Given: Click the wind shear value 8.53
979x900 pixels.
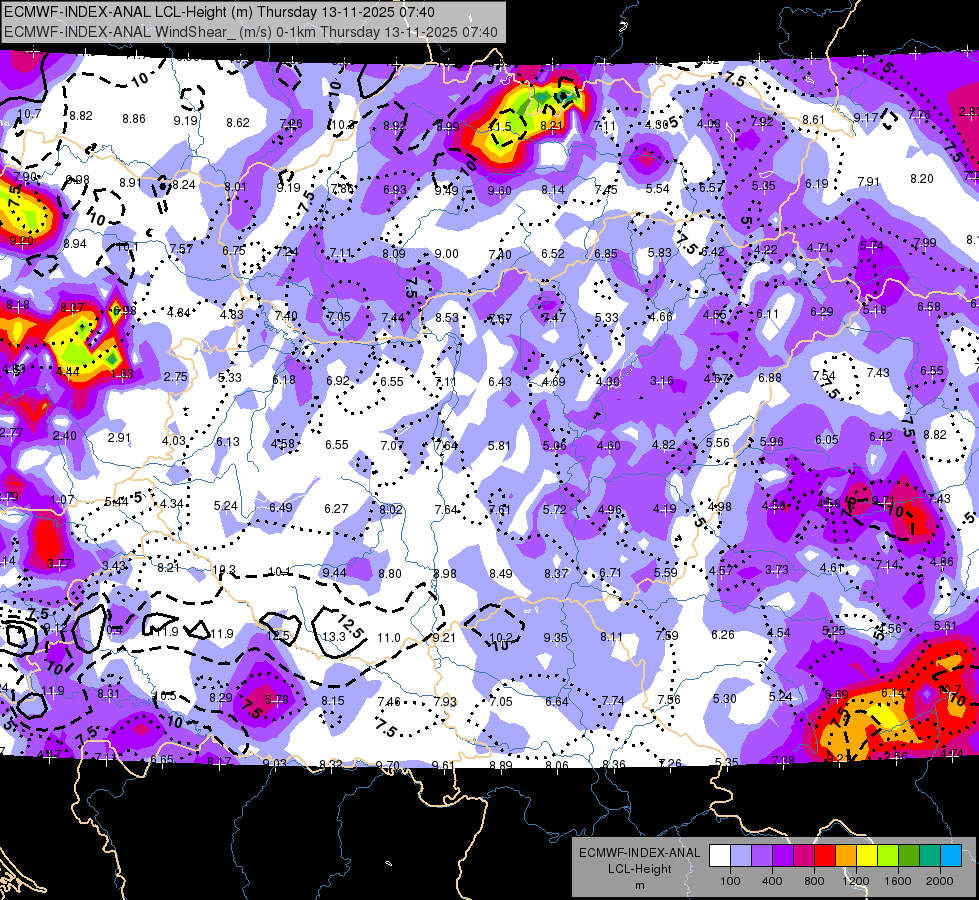Looking at the screenshot, I should (x=446, y=317).
